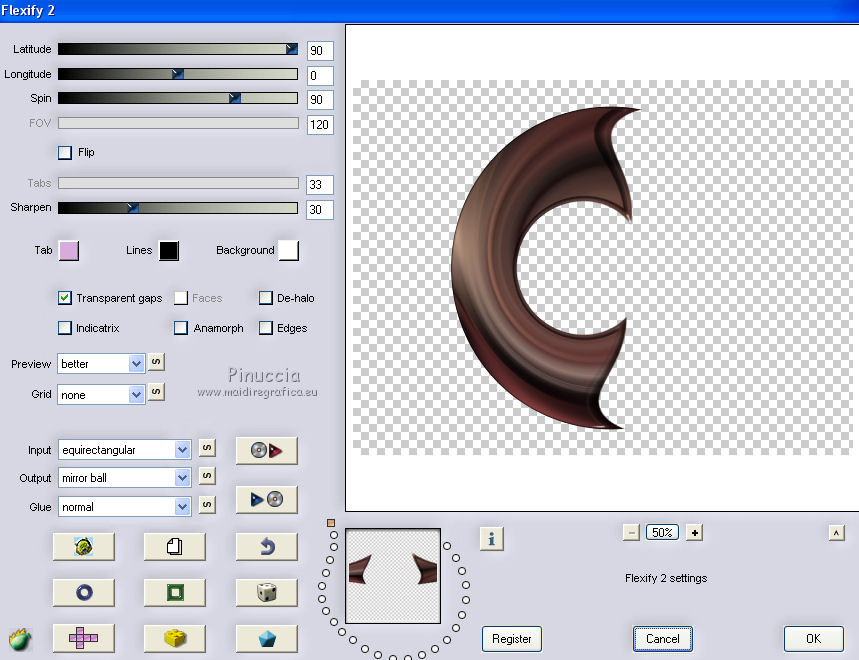This screenshot has width=859, height=660.
Task: Click the blue undo arrow button
Action: point(266,546)
